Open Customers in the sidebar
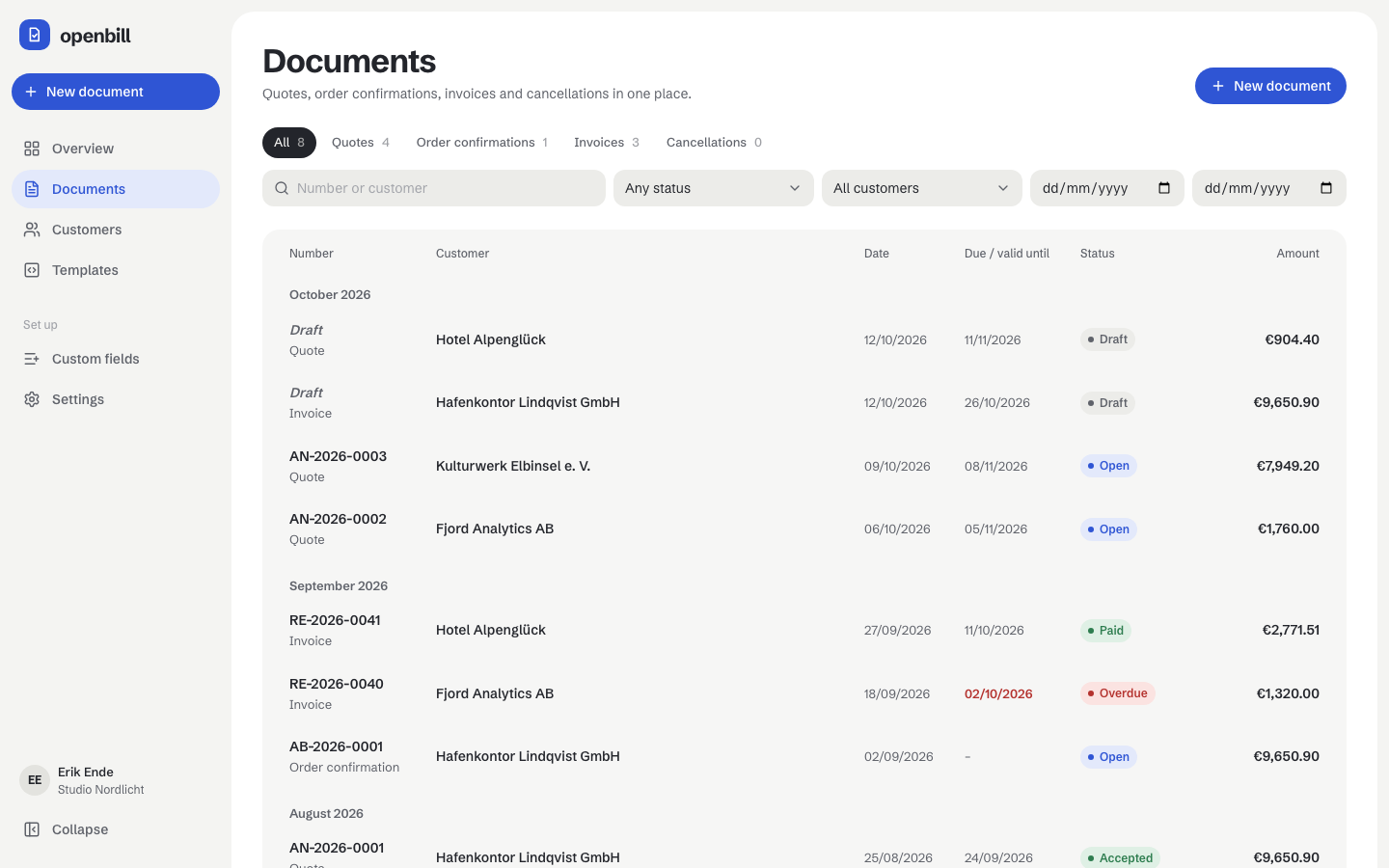Screen dimensions: 1389x868 [116, 230]
